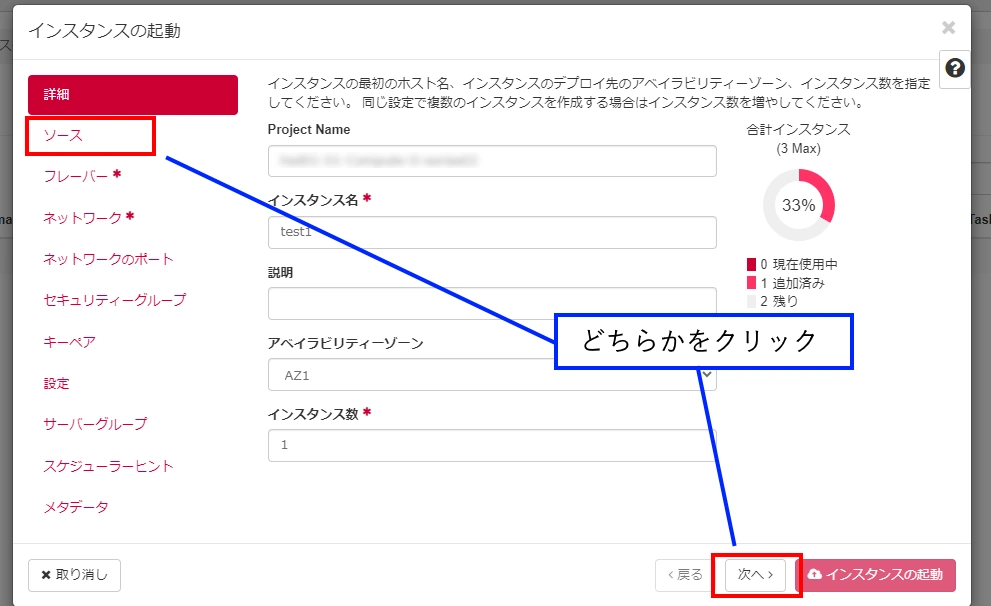Click the 説明 text field
Image resolution: width=991 pixels, height=606 pixels.
pyautogui.click(x=492, y=303)
